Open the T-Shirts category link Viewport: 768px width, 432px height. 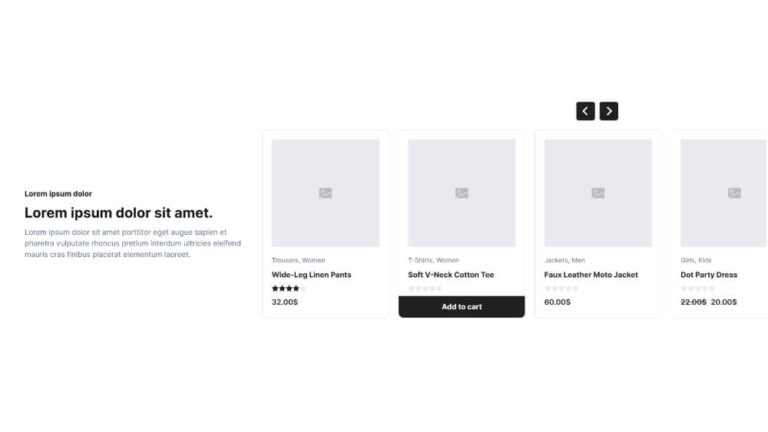[x=420, y=260]
